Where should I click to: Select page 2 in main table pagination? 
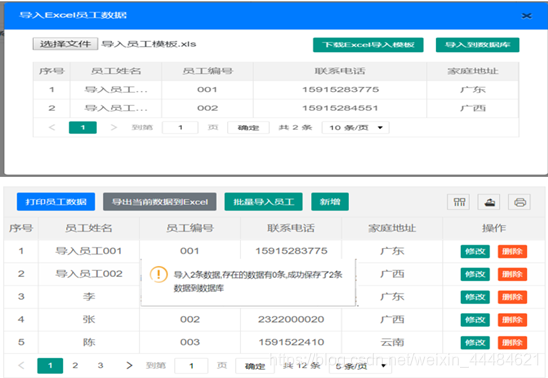(x=75, y=365)
